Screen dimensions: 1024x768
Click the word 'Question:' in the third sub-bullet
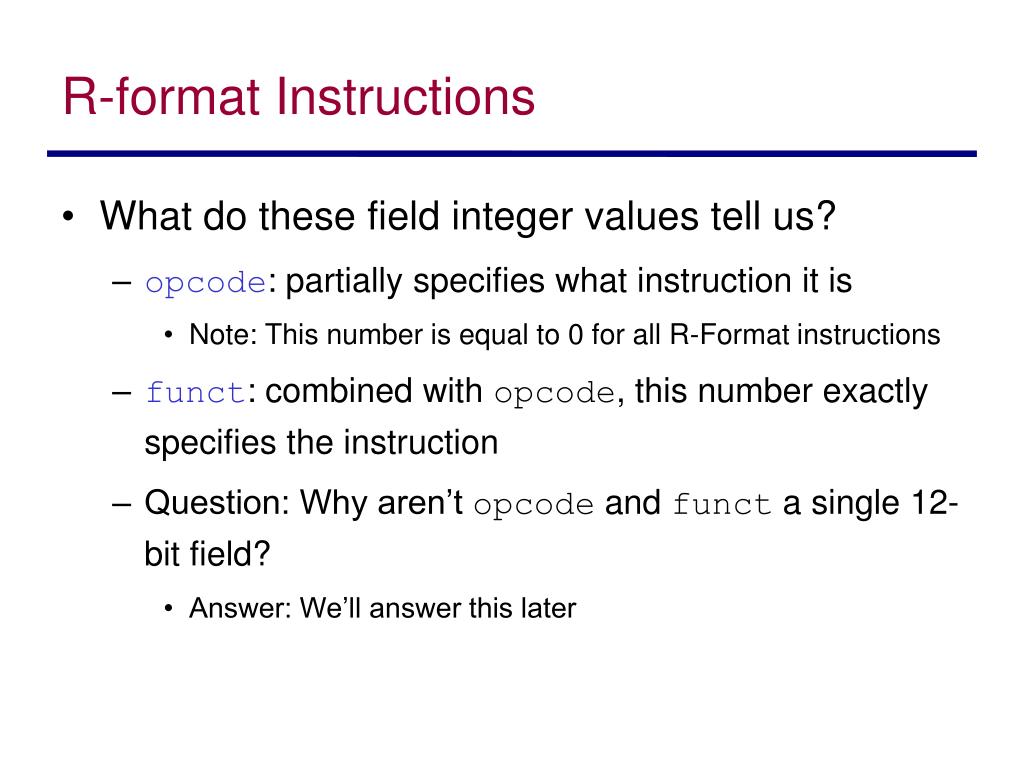pos(217,504)
